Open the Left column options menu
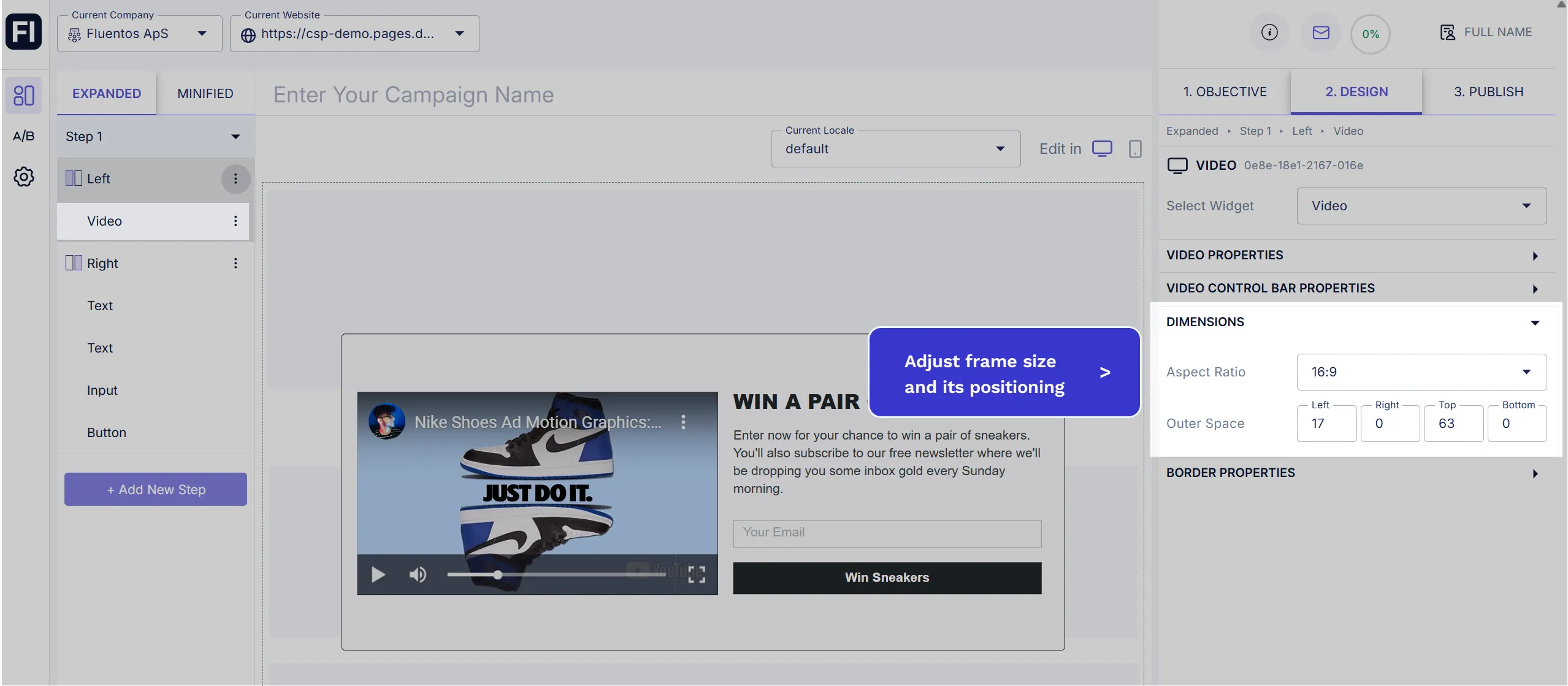 click(x=235, y=178)
